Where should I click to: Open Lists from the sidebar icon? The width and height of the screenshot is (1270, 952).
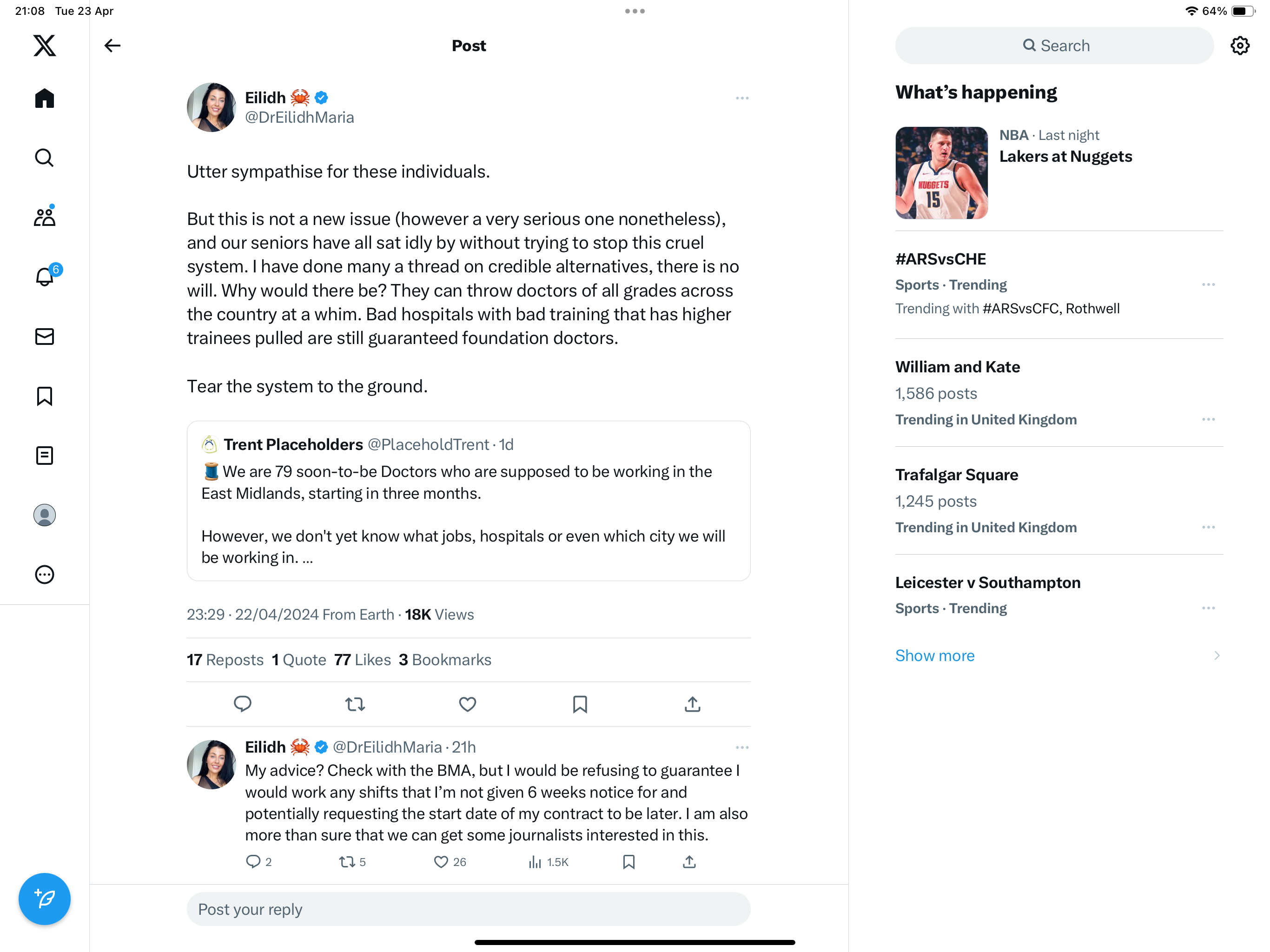[44, 456]
